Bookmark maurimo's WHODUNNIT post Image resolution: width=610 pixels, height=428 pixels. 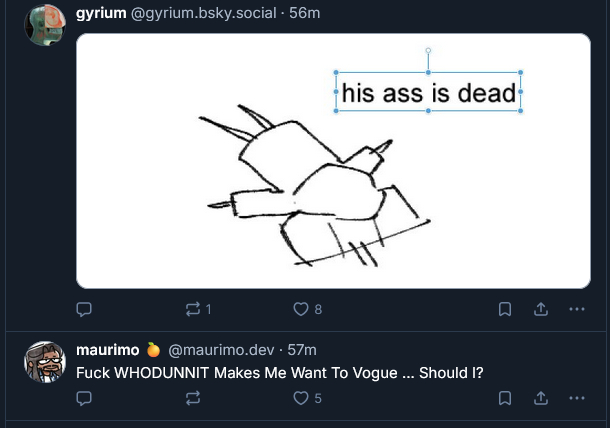pos(506,398)
